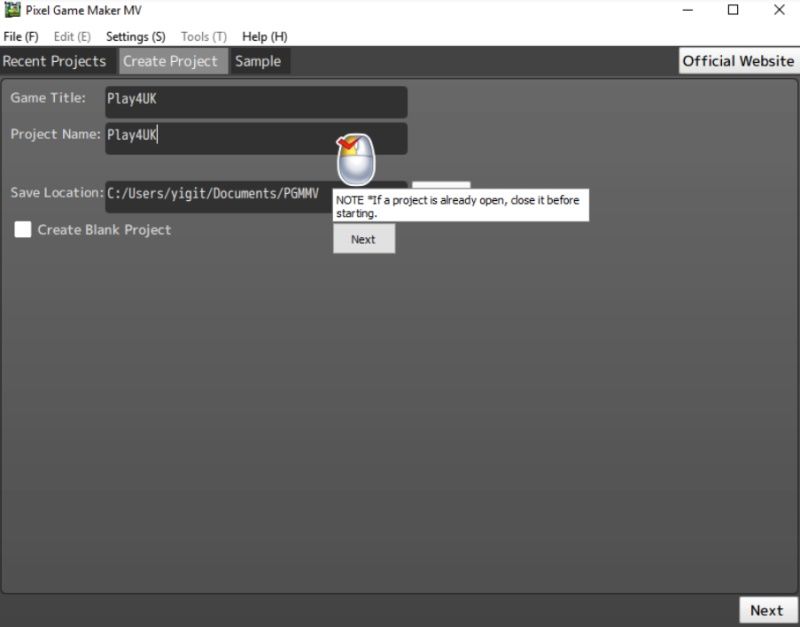This screenshot has width=800, height=627.
Task: Click the 'Create Blank Project' label text
Action: click(x=105, y=230)
